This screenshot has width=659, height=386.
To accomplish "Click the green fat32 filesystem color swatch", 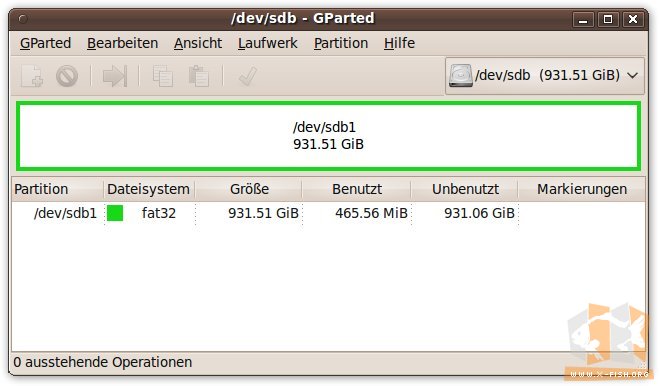I will pos(115,213).
